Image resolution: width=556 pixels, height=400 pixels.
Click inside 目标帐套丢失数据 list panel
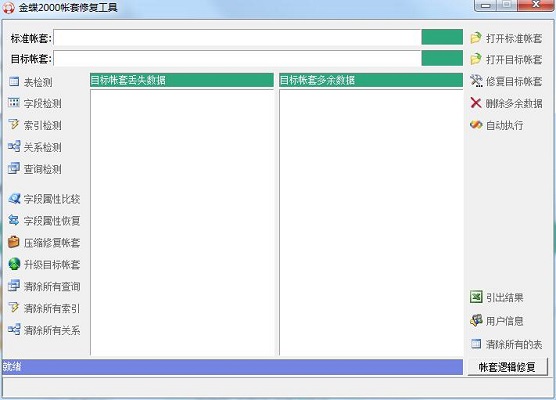(182, 222)
